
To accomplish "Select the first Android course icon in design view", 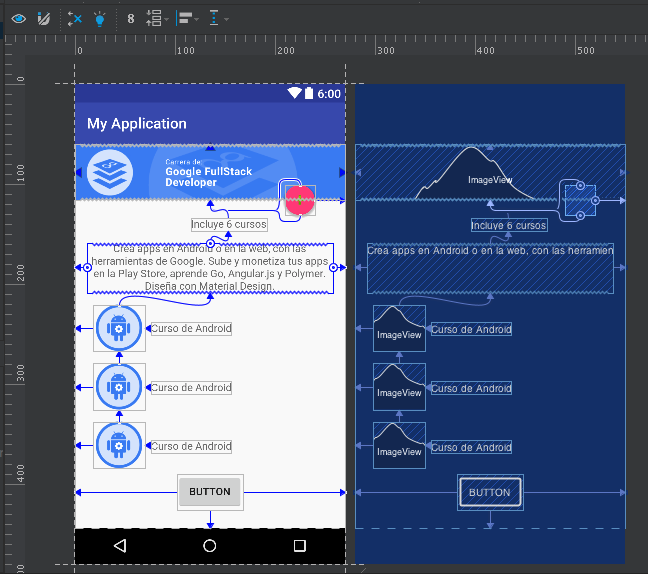I will [x=119, y=328].
